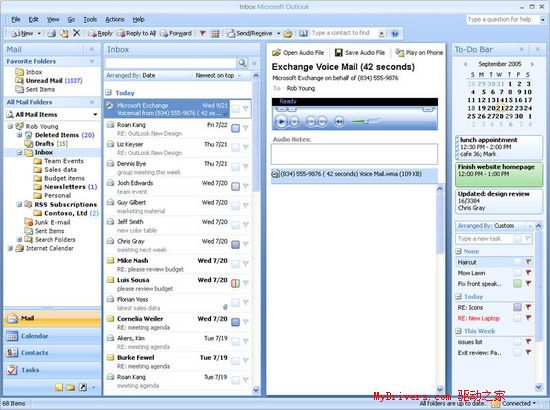Screen dimensions: 550x410
Task: Play the voice mail audio
Action: click(x=281, y=122)
